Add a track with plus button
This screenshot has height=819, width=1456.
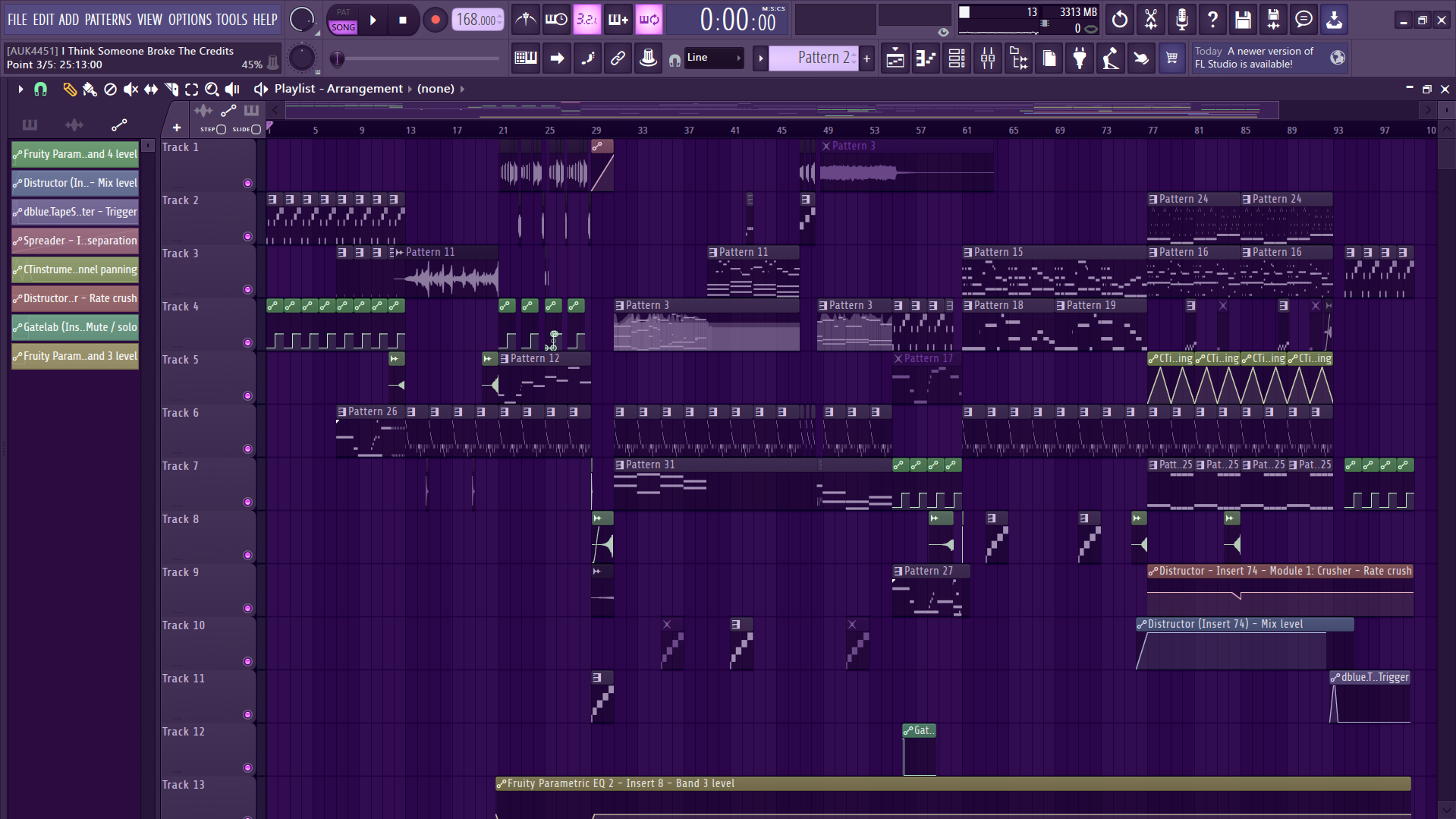tap(177, 128)
